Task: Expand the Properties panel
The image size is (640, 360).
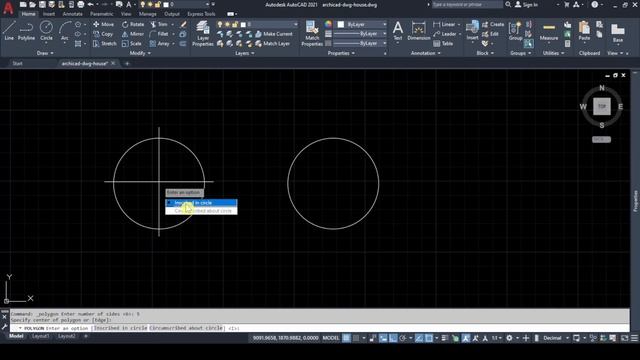Action: (x=341, y=53)
